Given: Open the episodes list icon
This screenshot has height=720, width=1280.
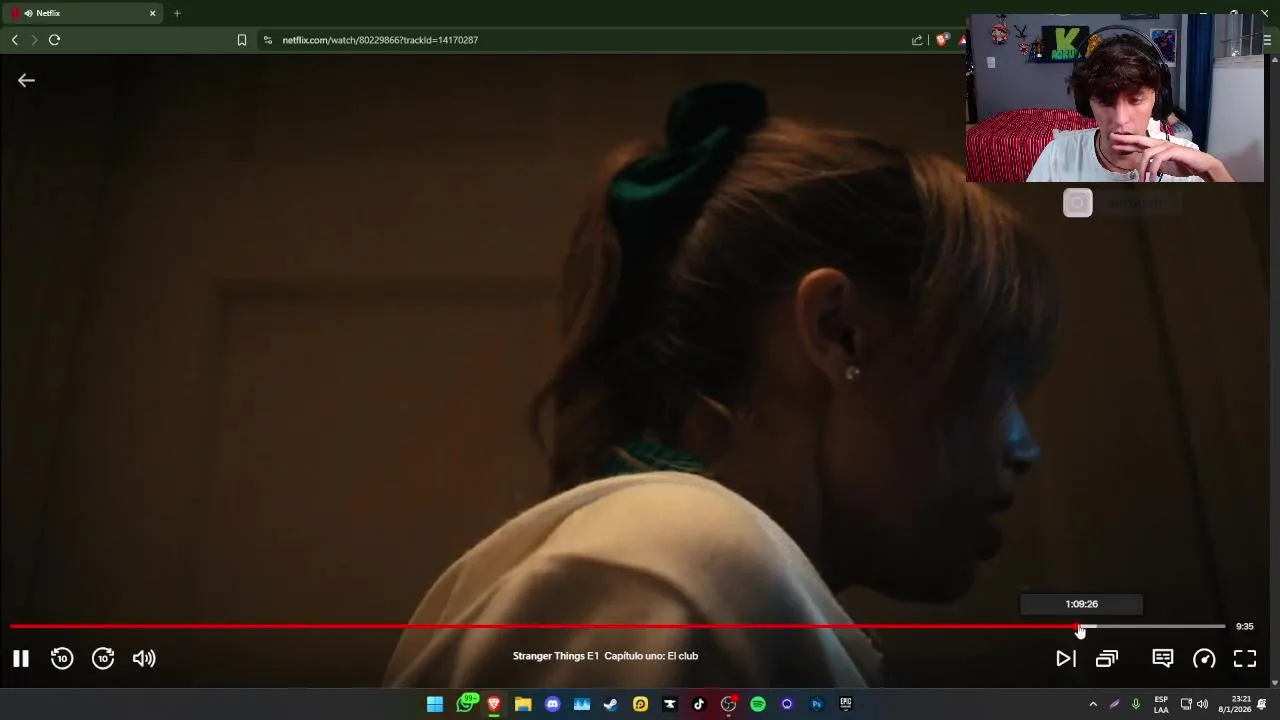Looking at the screenshot, I should tap(1107, 658).
